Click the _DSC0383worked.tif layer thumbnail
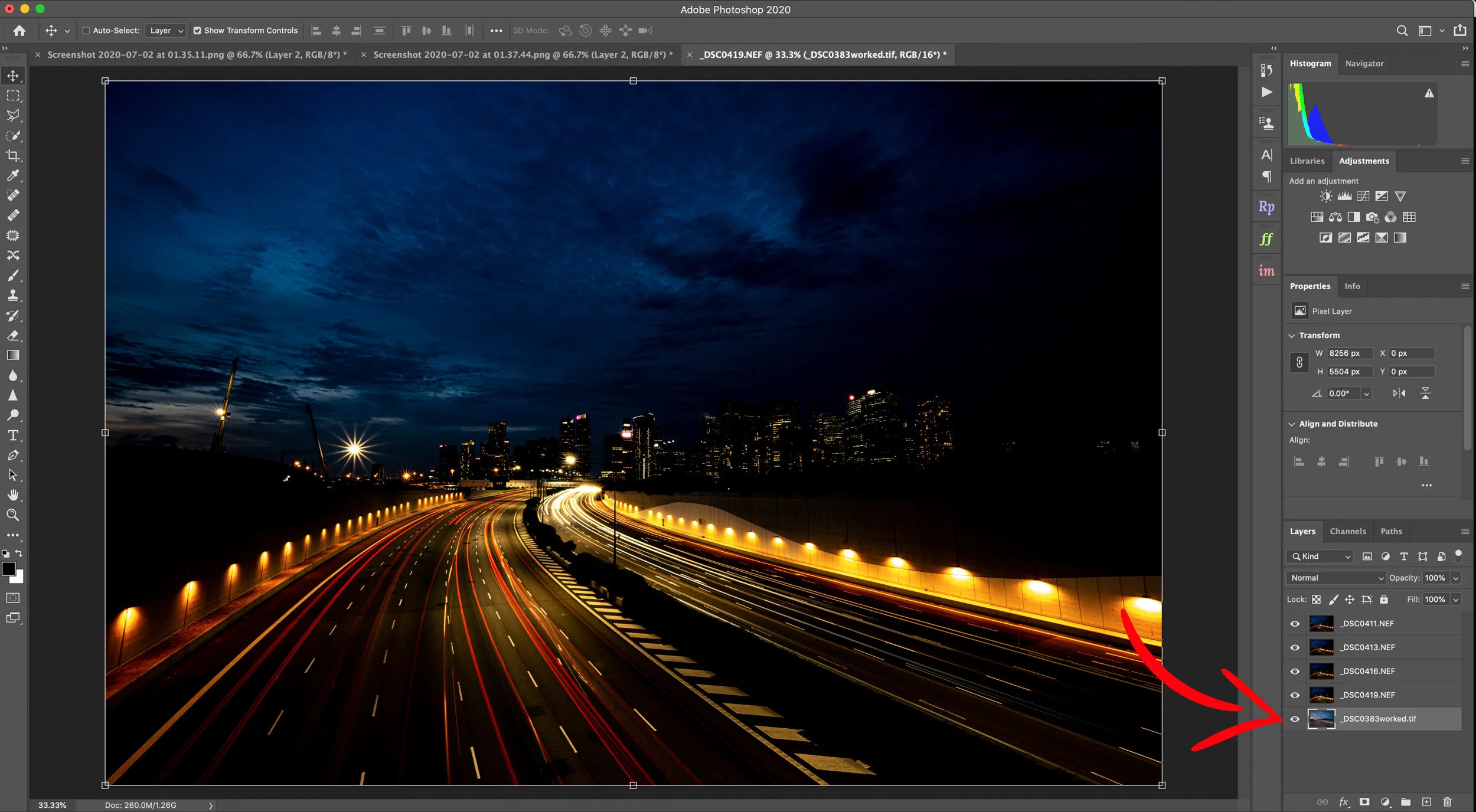This screenshot has width=1476, height=812. pyautogui.click(x=1322, y=719)
